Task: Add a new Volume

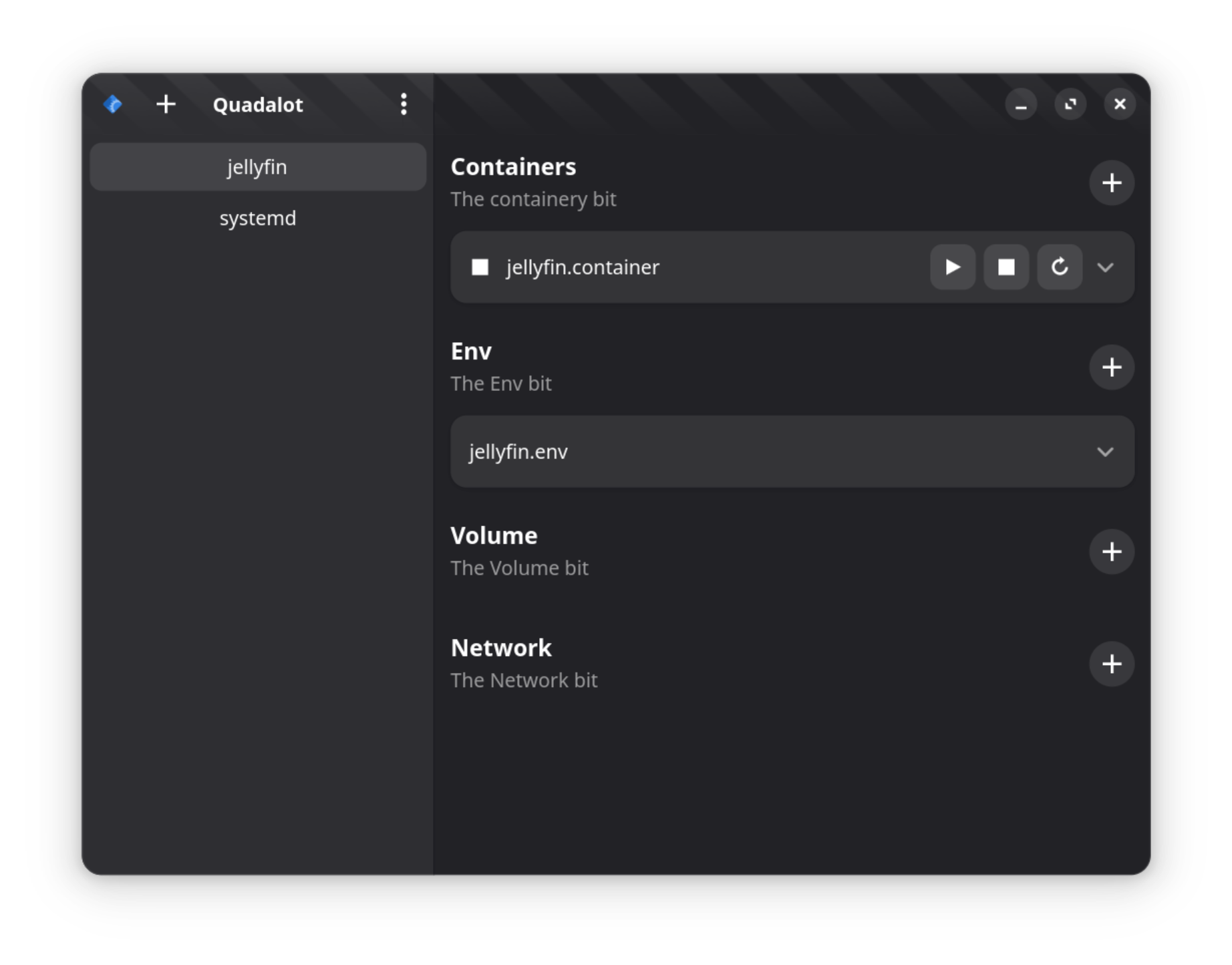Action: click(x=1112, y=551)
